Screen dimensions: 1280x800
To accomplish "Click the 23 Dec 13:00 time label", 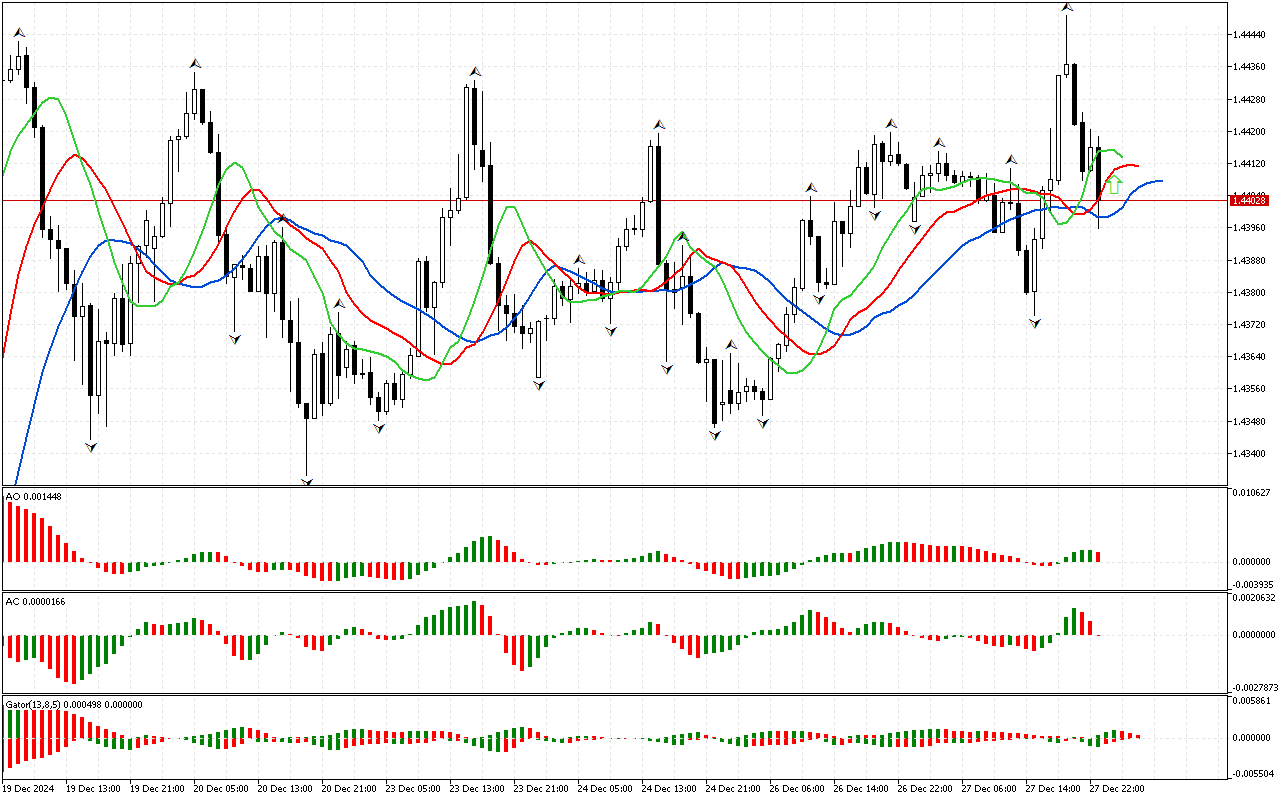I will click(x=477, y=789).
